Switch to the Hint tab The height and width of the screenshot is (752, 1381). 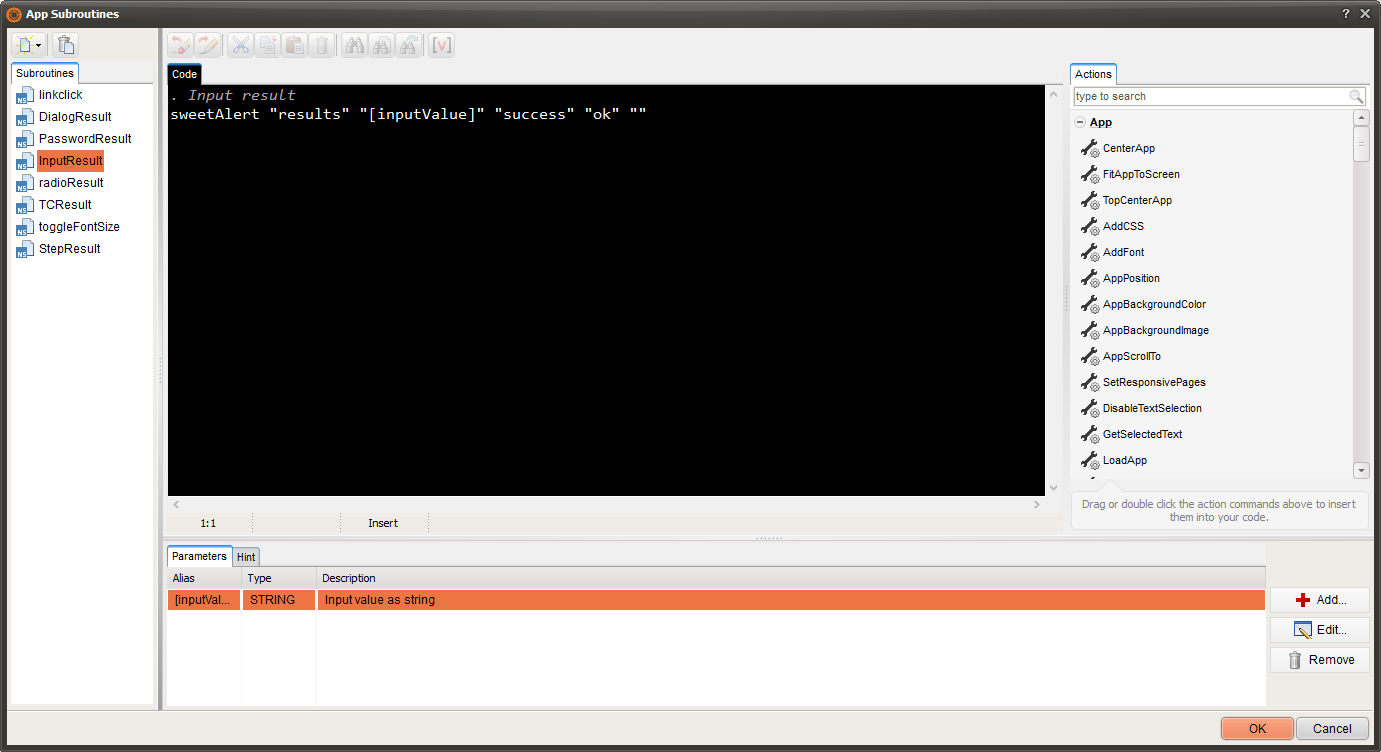246,557
